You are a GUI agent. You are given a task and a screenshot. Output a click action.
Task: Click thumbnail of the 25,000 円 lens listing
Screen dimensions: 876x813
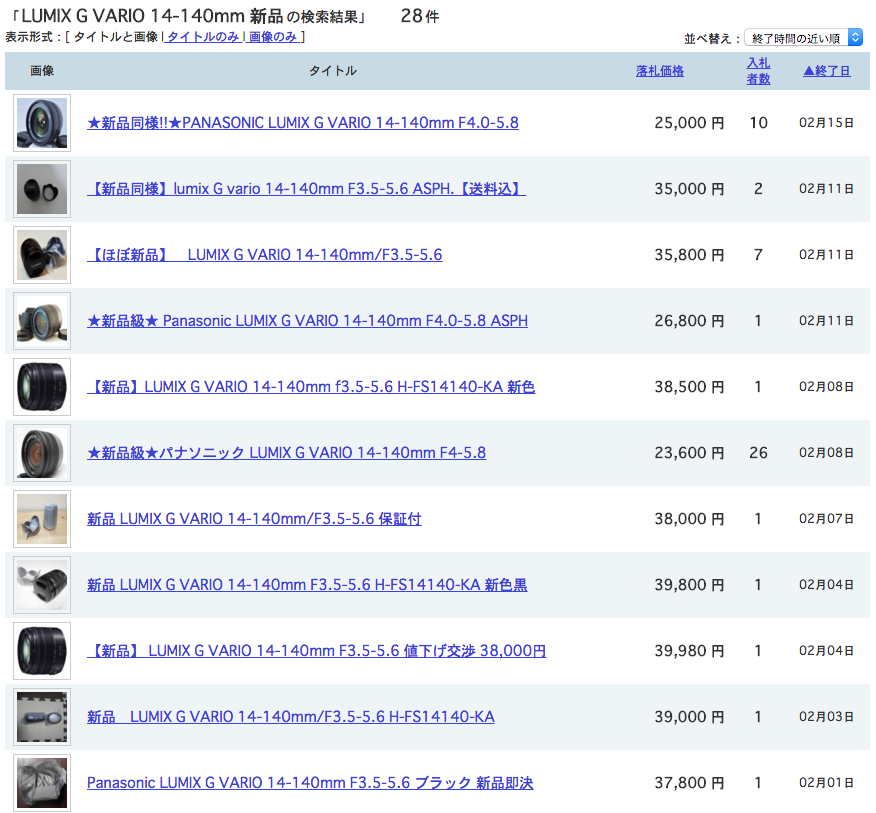[42, 123]
